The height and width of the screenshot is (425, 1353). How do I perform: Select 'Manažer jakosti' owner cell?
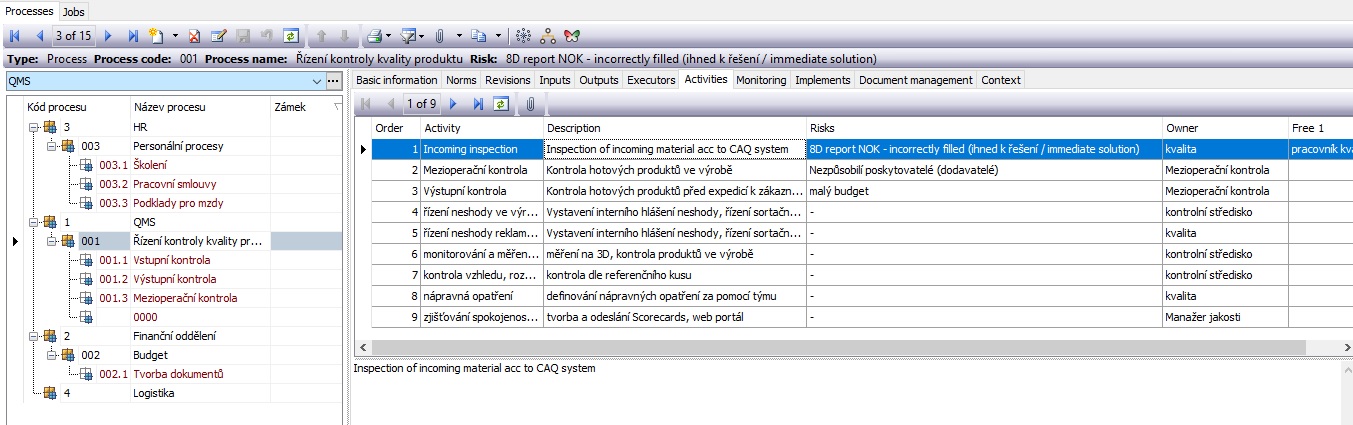(1225, 316)
